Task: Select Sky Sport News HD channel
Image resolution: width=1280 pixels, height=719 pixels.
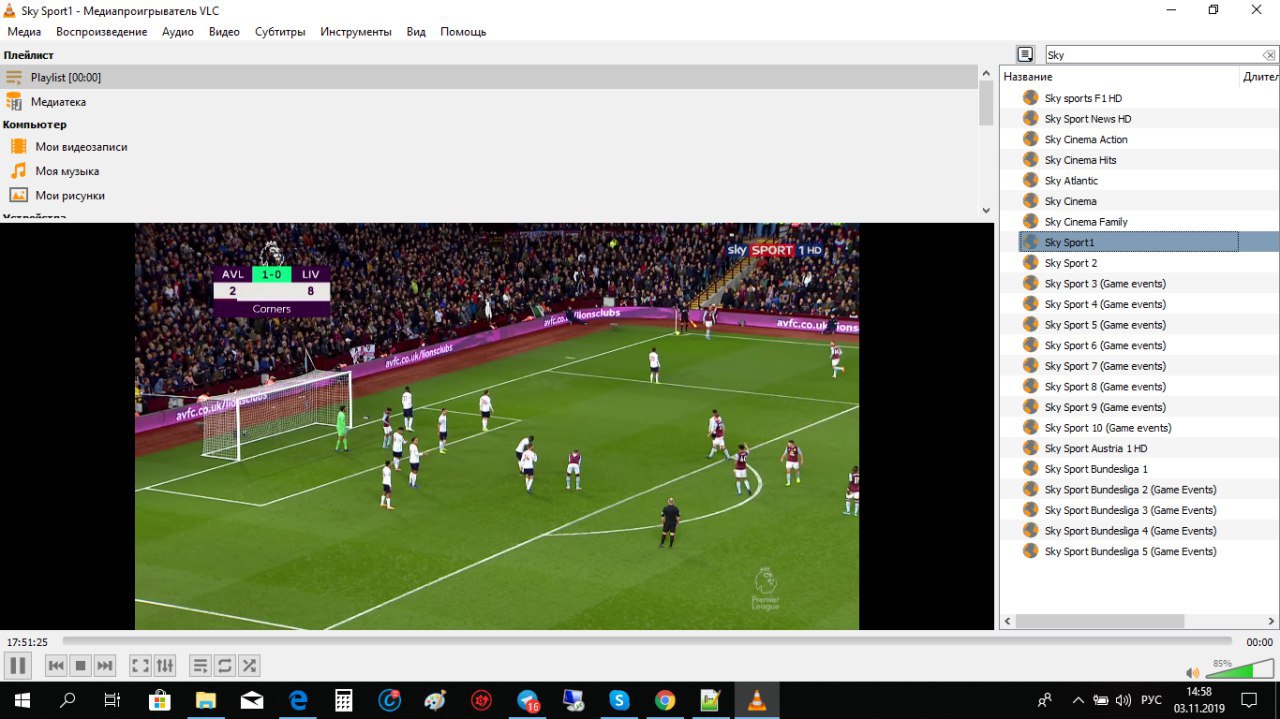Action: pyautogui.click(x=1088, y=119)
